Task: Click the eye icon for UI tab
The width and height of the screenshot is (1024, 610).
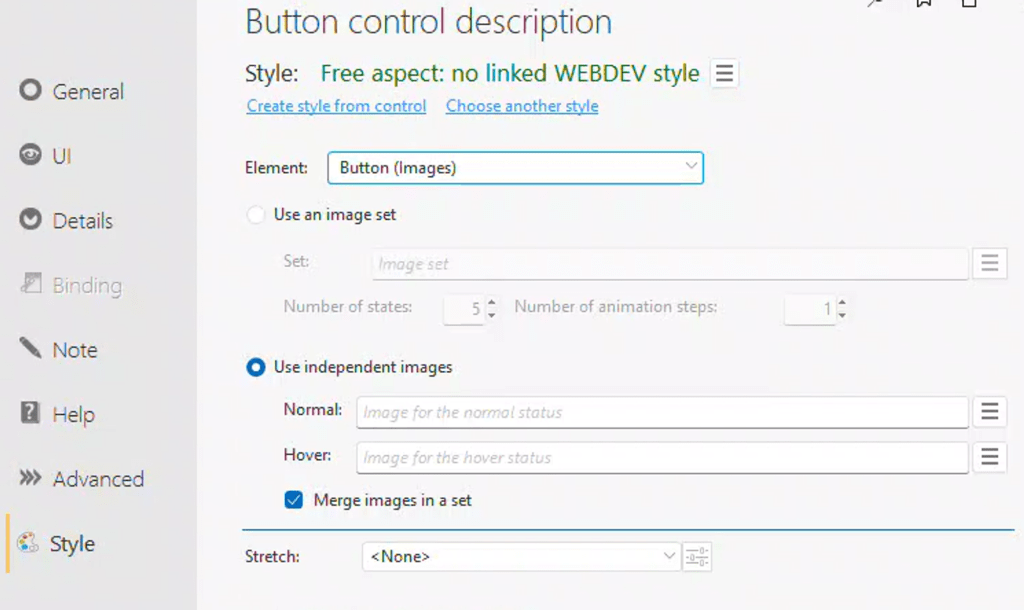Action: click(x=31, y=156)
